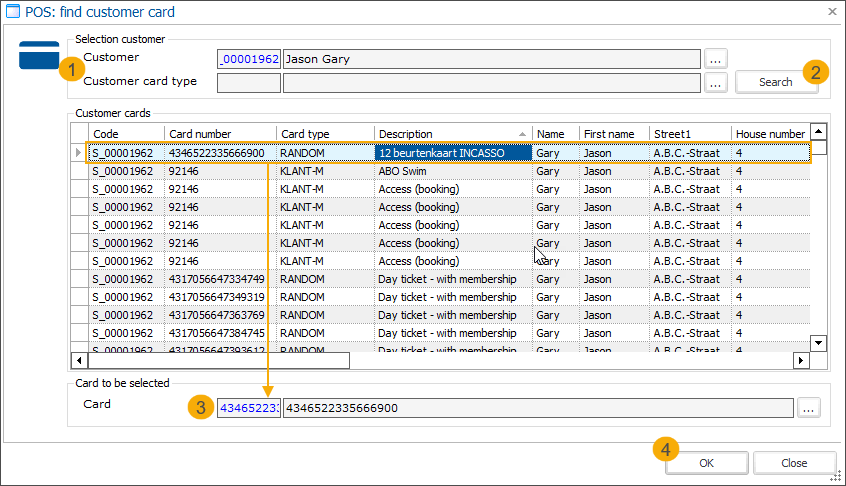Select the ABO Swim card row

point(401,171)
